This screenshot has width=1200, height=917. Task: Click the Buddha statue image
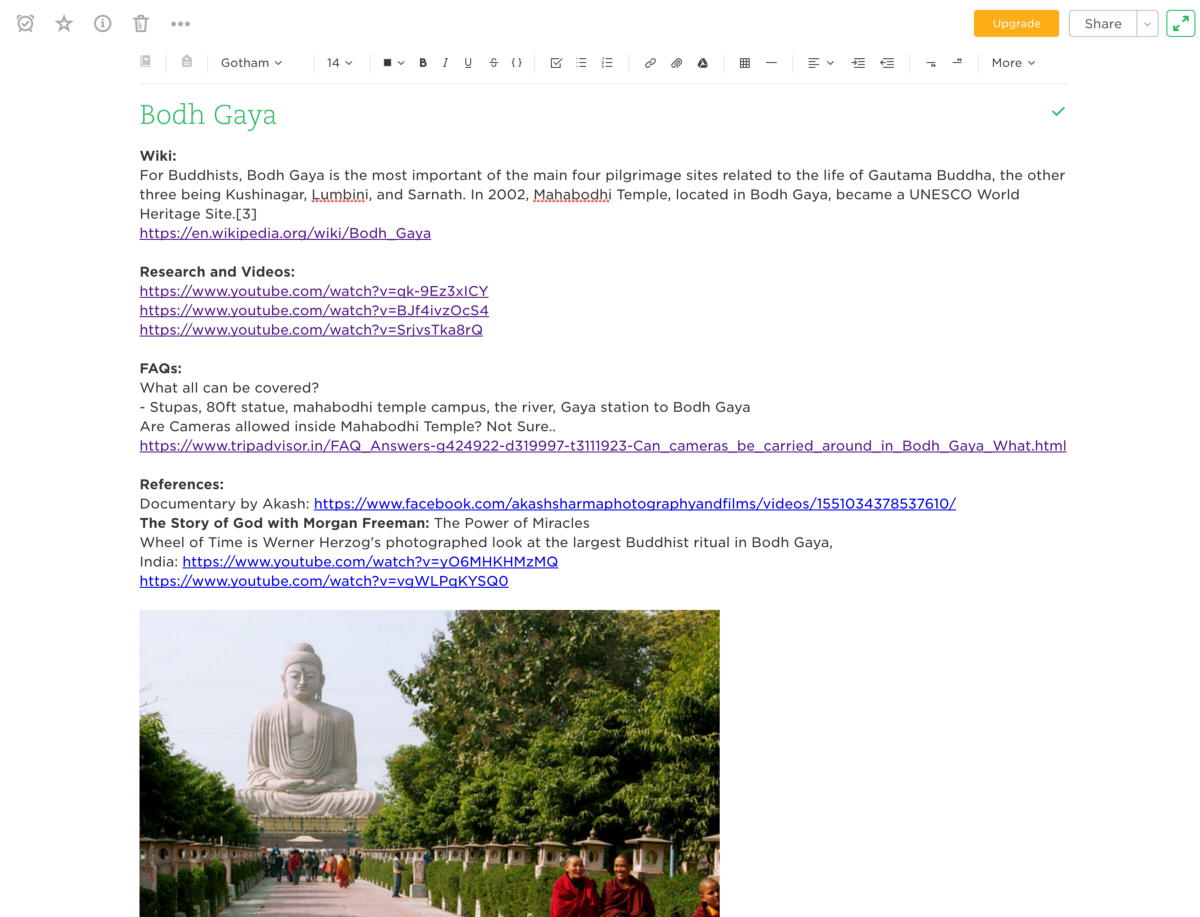(x=429, y=763)
